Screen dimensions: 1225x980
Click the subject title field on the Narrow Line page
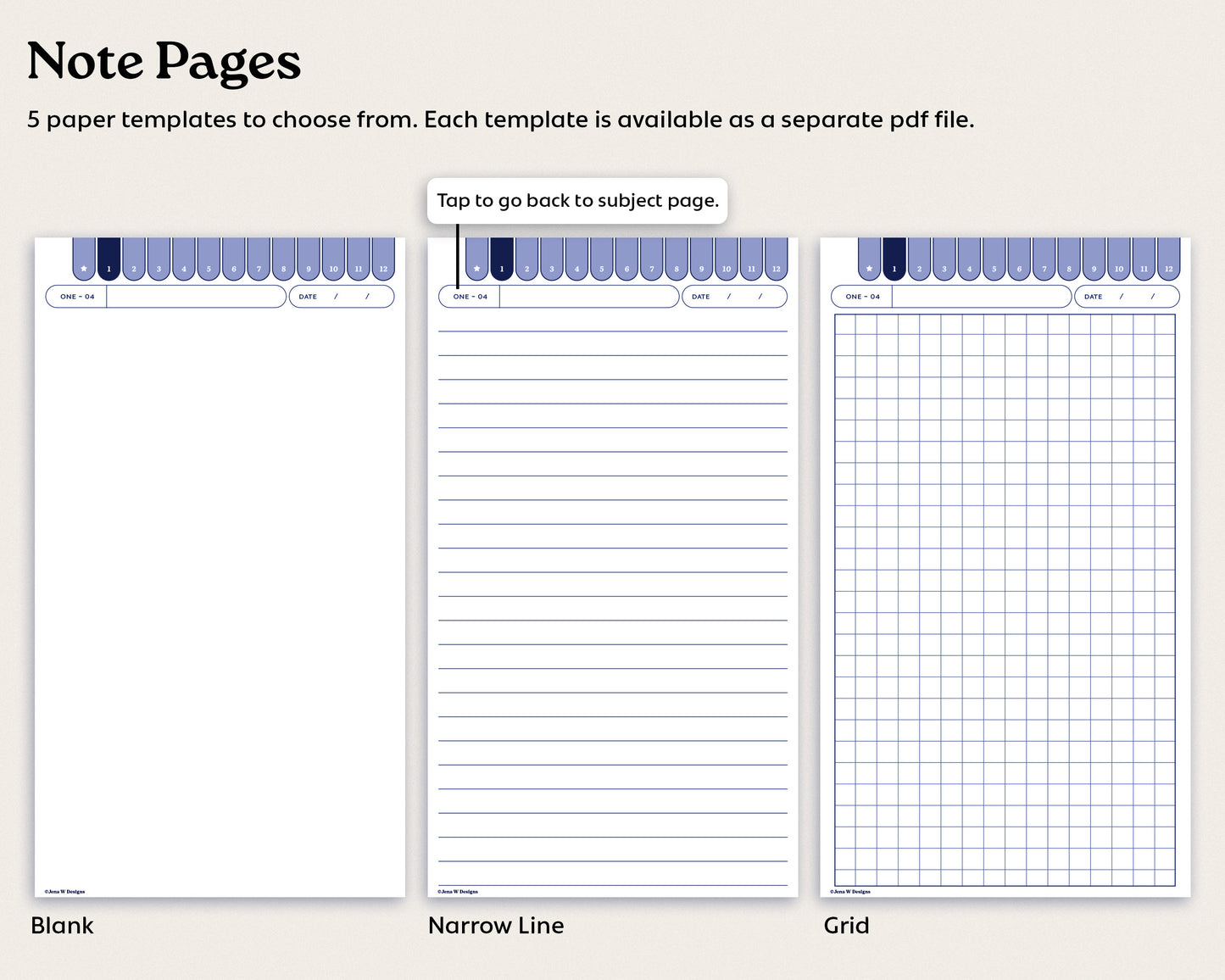point(589,296)
